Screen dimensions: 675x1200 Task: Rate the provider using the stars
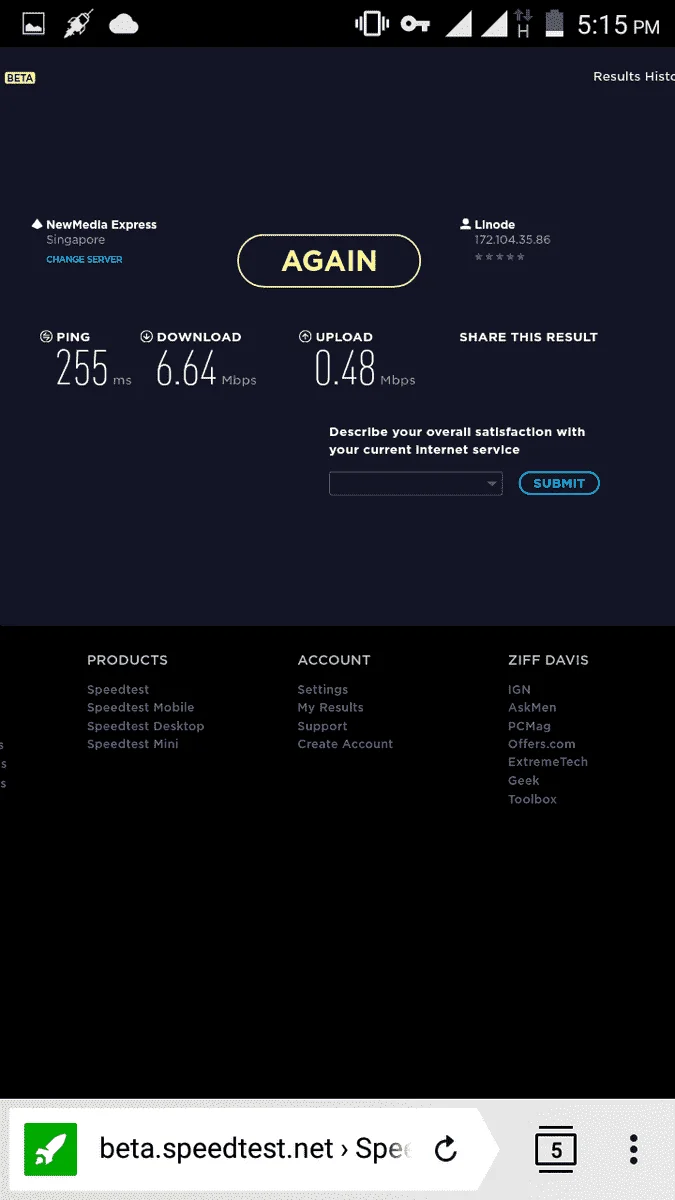tap(499, 258)
